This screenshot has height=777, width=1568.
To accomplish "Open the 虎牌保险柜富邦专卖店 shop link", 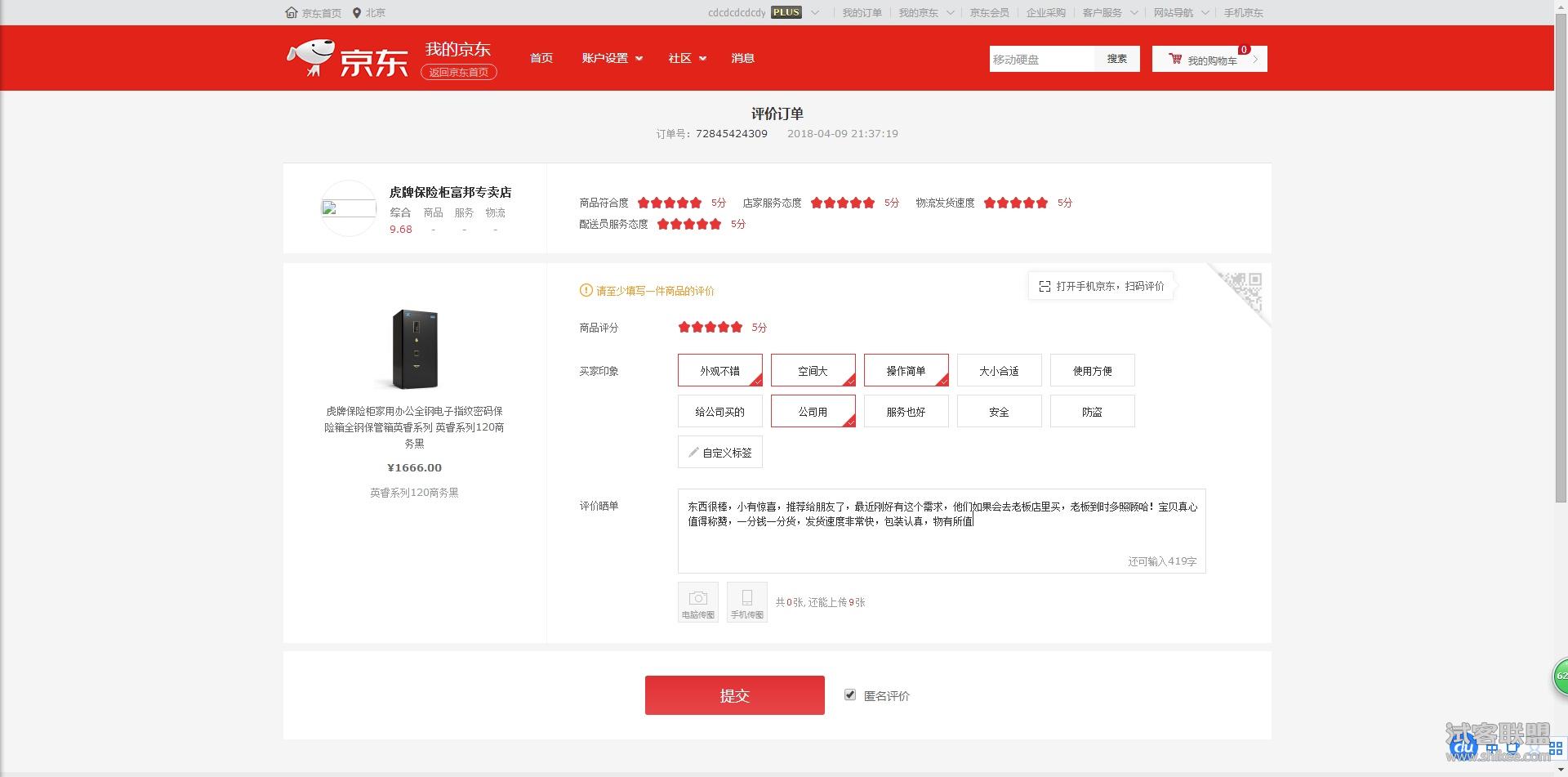I will (x=450, y=192).
